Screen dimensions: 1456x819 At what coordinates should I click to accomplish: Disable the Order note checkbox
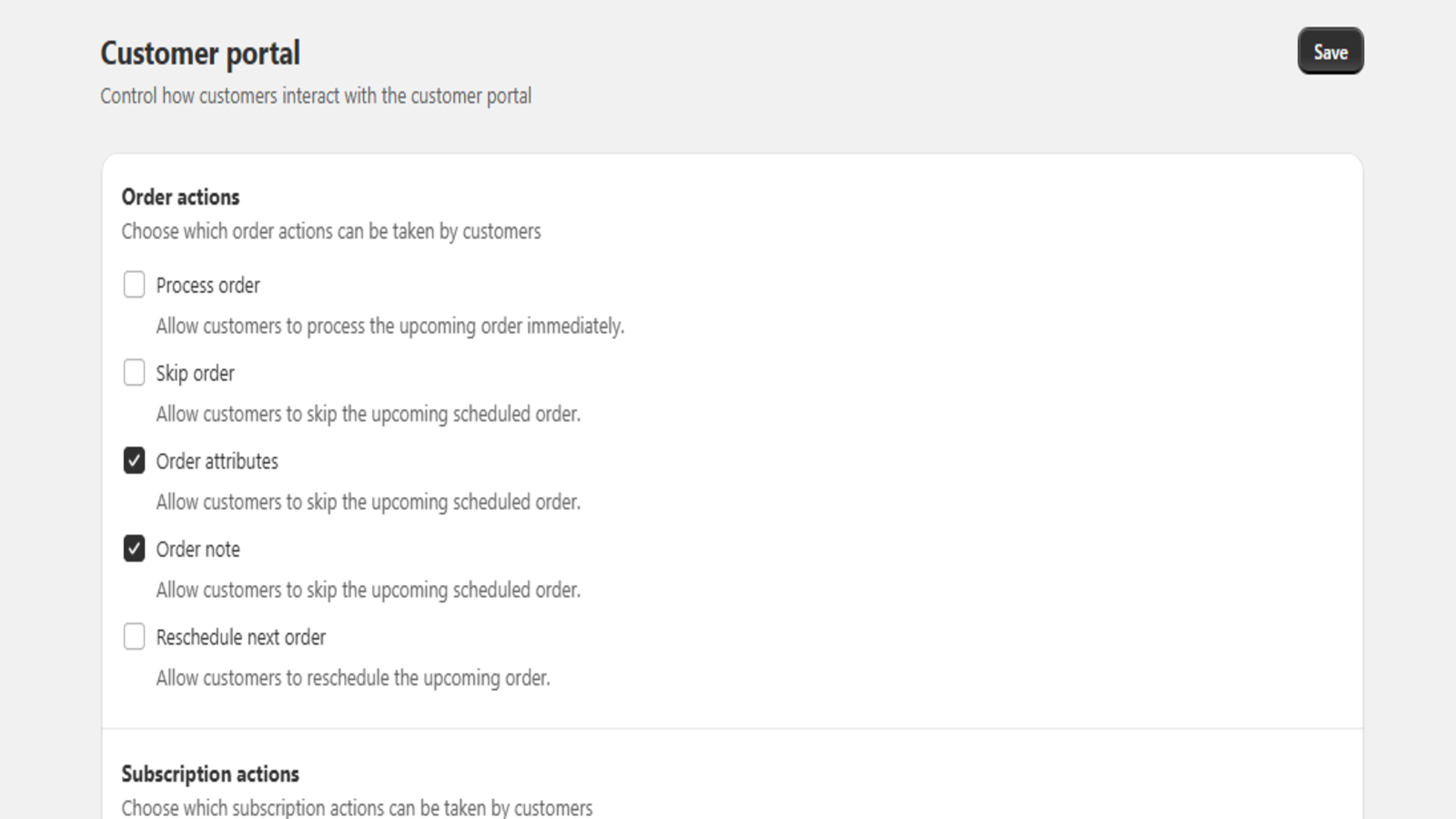pyautogui.click(x=134, y=549)
